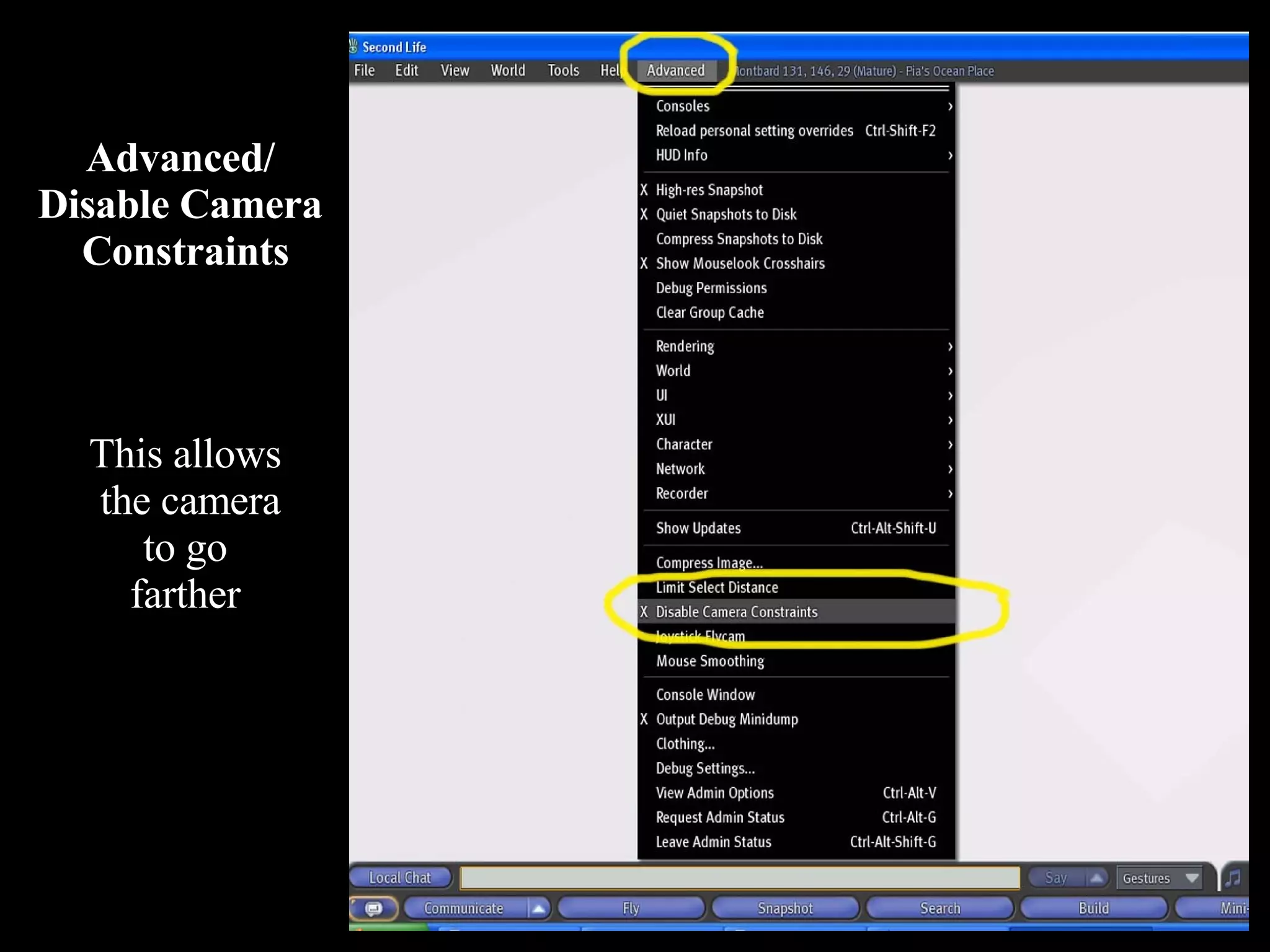Toggle Mouse Smoothing option
This screenshot has height=952, width=1270.
(x=796, y=661)
